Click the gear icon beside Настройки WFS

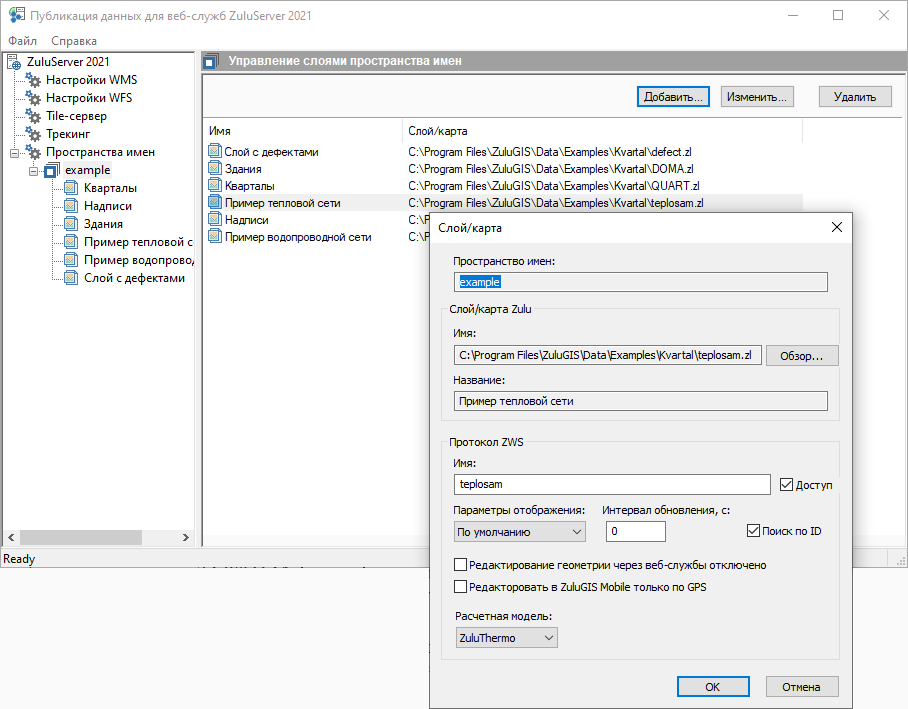click(x=33, y=98)
